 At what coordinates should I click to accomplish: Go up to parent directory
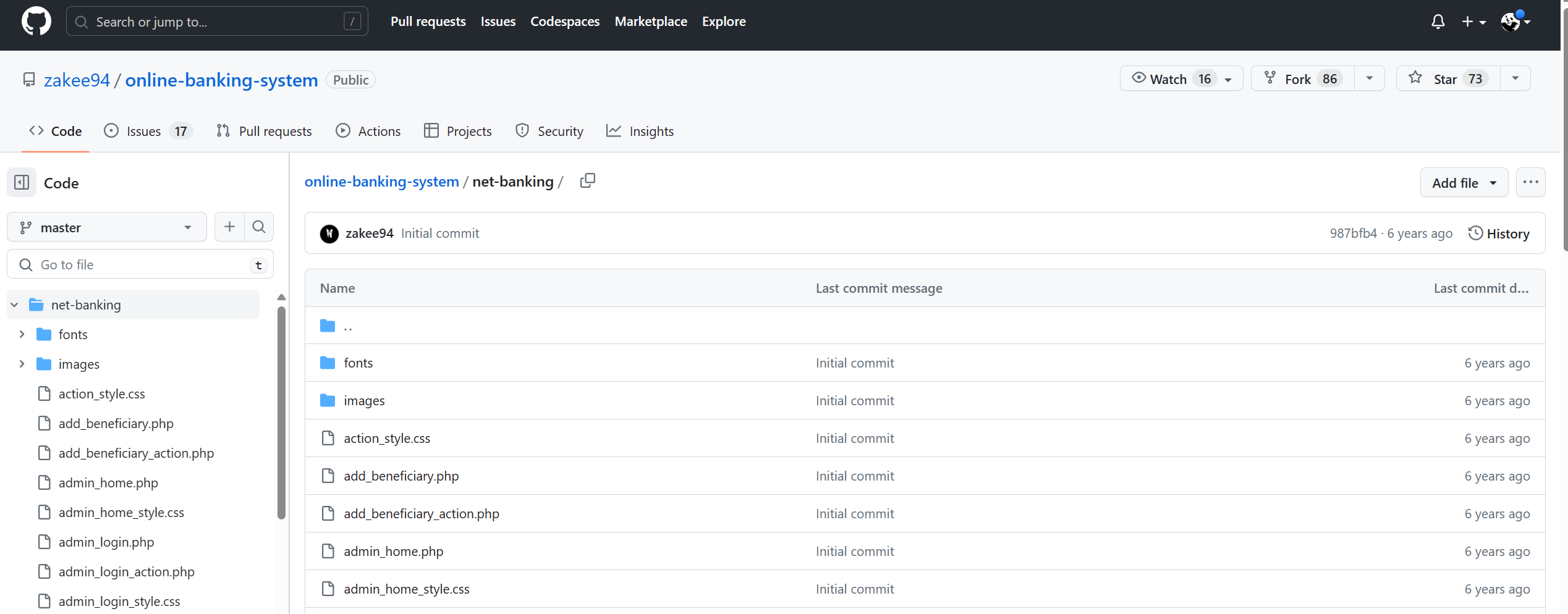click(348, 326)
